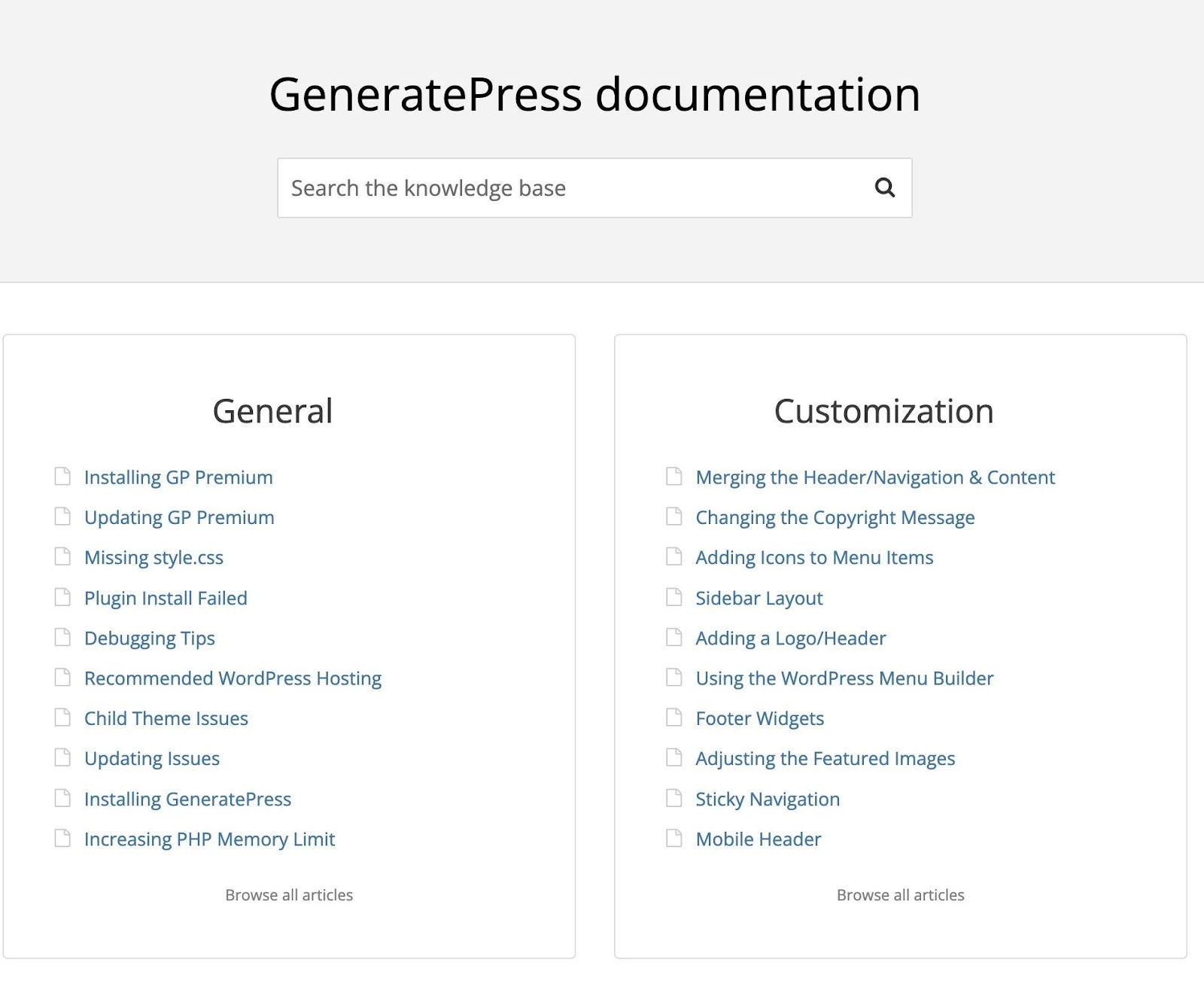The width and height of the screenshot is (1204, 987).
Task: Click document icon next to Sidebar Layout
Action: 674,598
